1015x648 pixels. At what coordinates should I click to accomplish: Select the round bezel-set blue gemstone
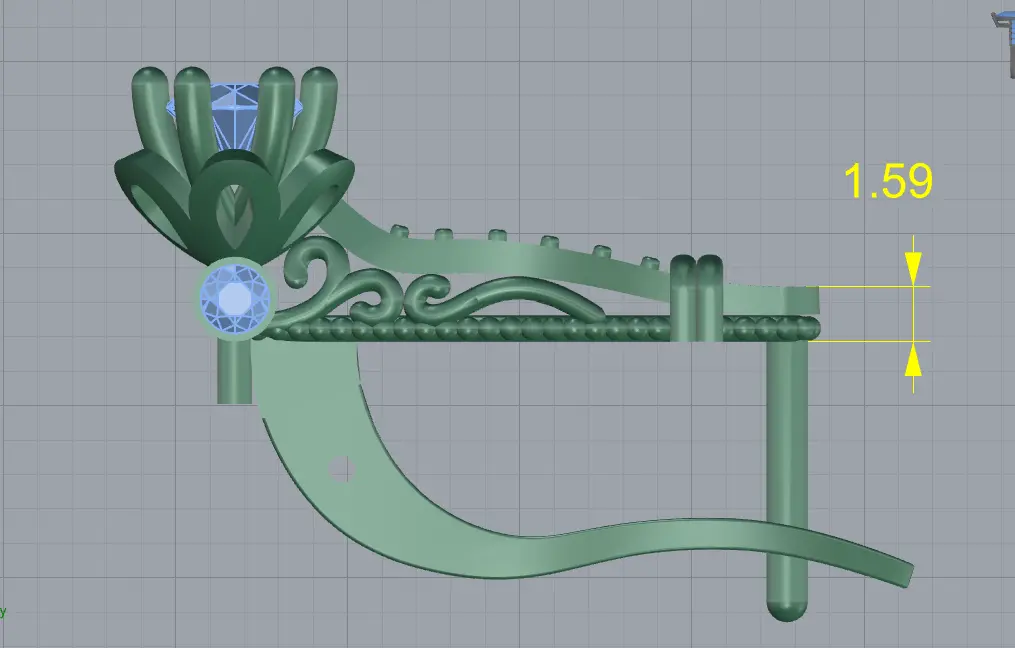coord(236,298)
